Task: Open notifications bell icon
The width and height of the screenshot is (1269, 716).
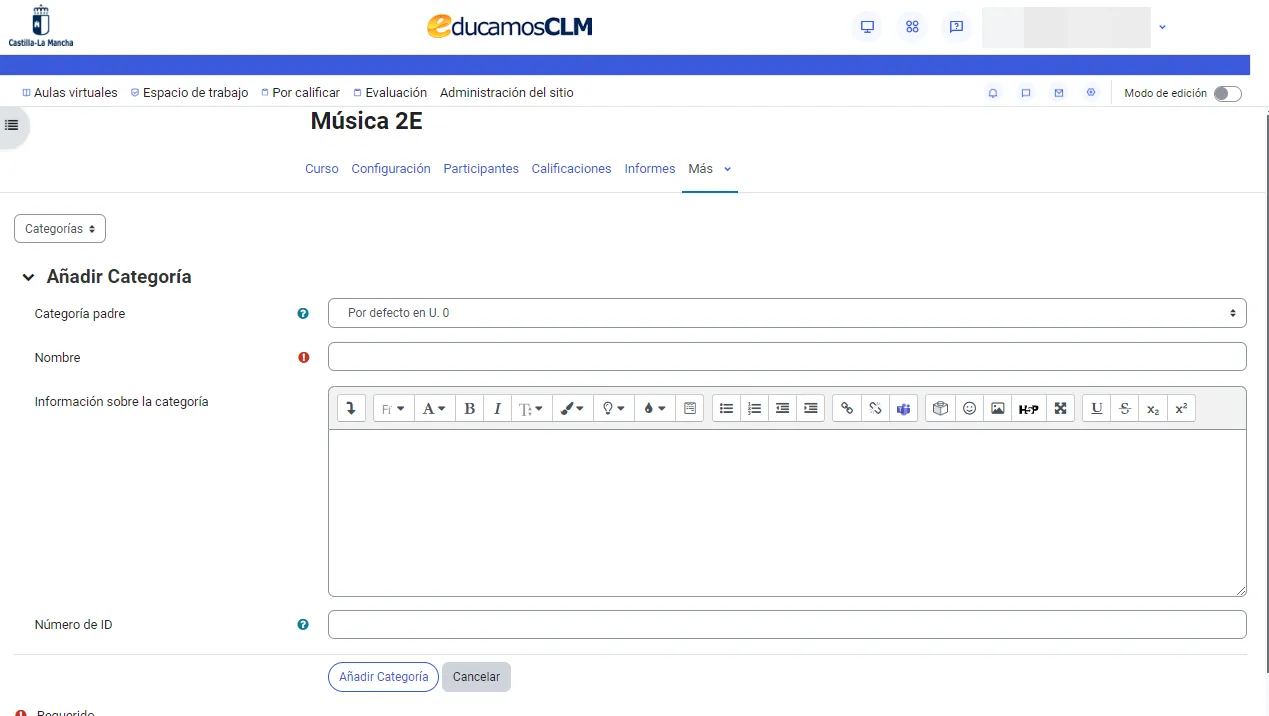Action: click(993, 93)
